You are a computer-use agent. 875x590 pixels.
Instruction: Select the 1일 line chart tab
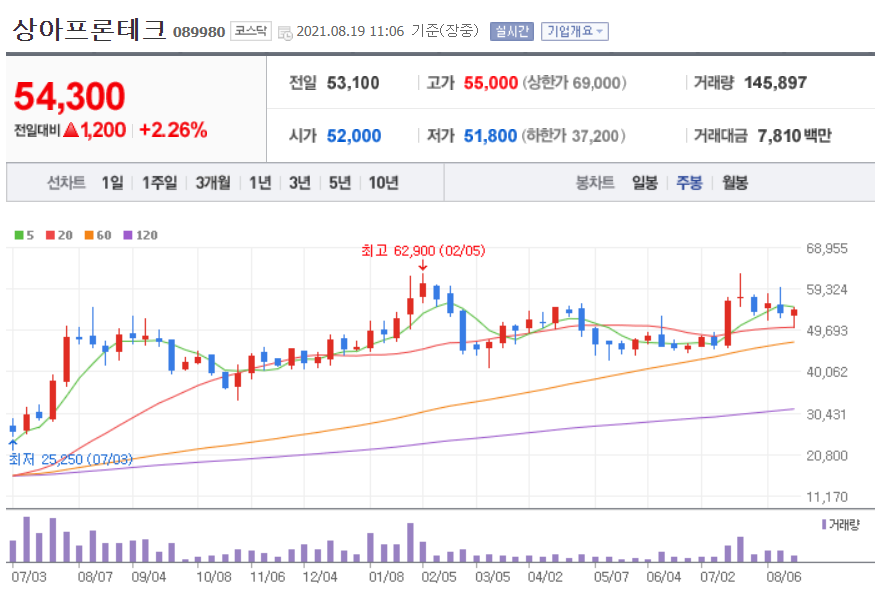[112, 183]
